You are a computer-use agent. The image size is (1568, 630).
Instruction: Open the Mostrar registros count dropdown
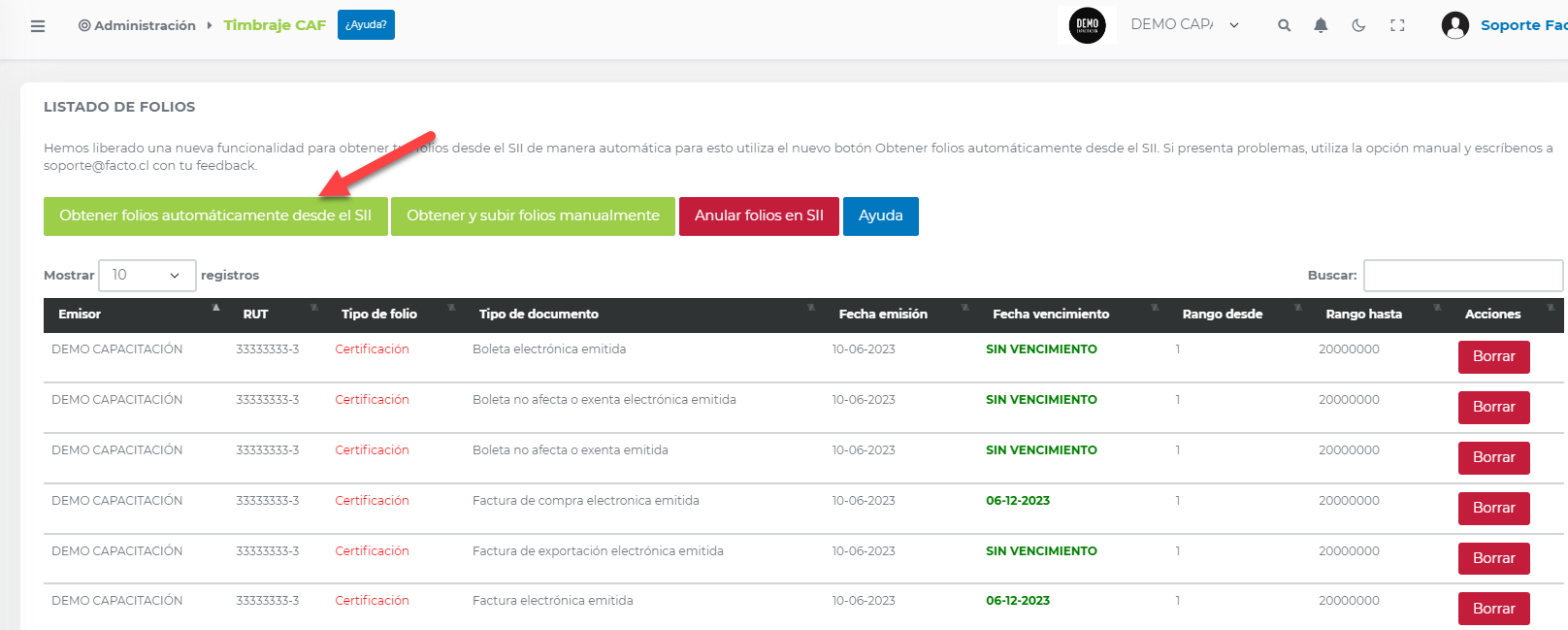coord(147,276)
